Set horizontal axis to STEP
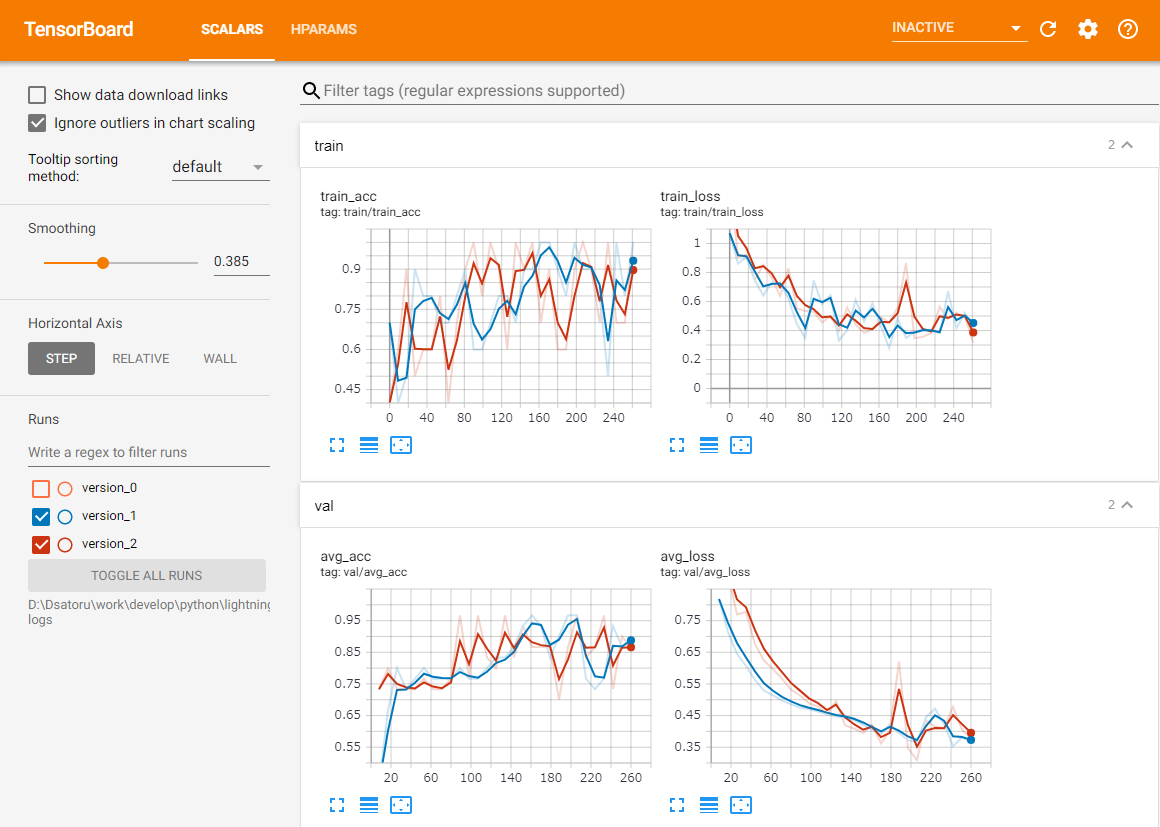Screen dimensions: 1160x827 (61, 359)
